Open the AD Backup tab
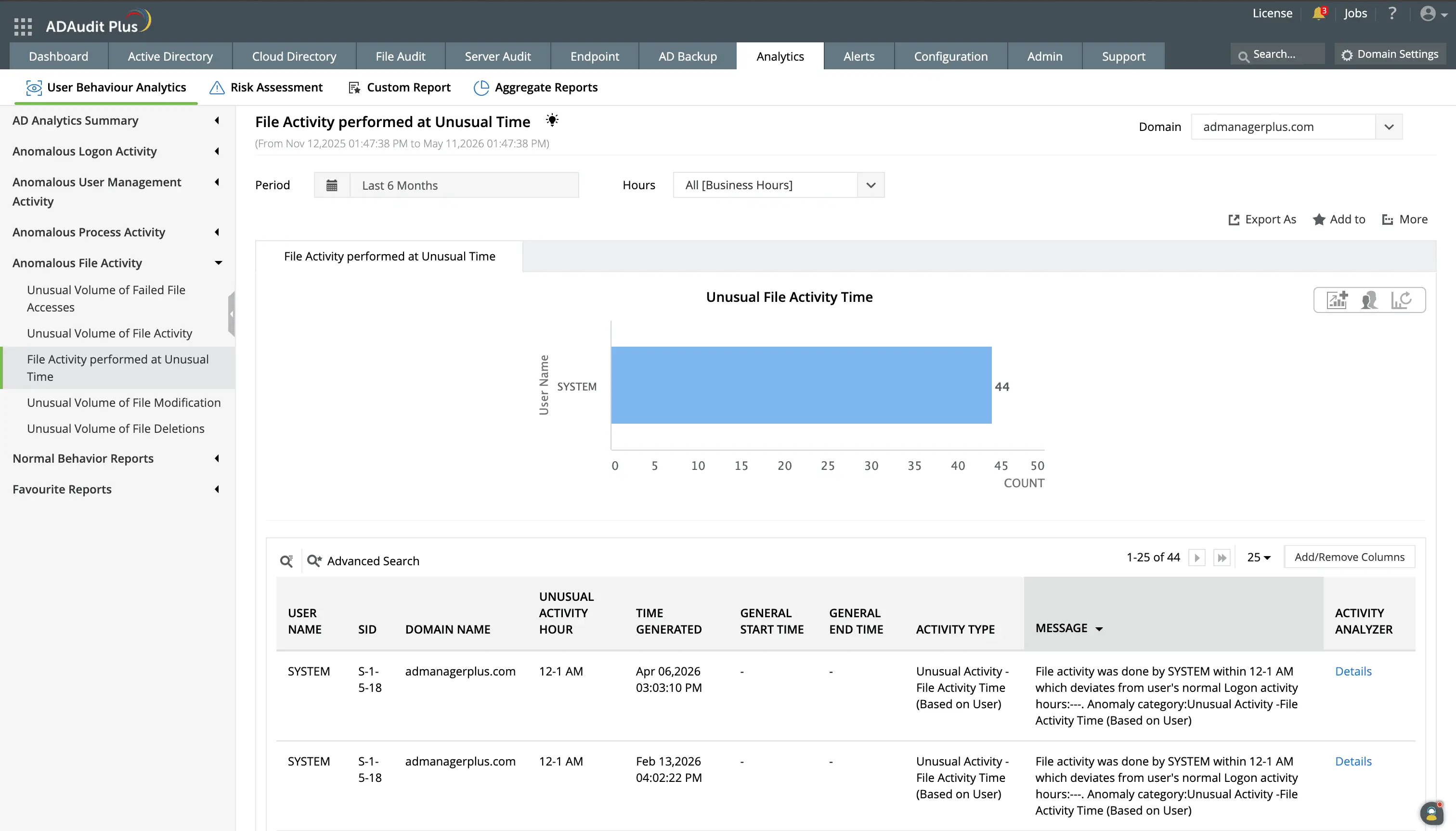 pos(688,56)
